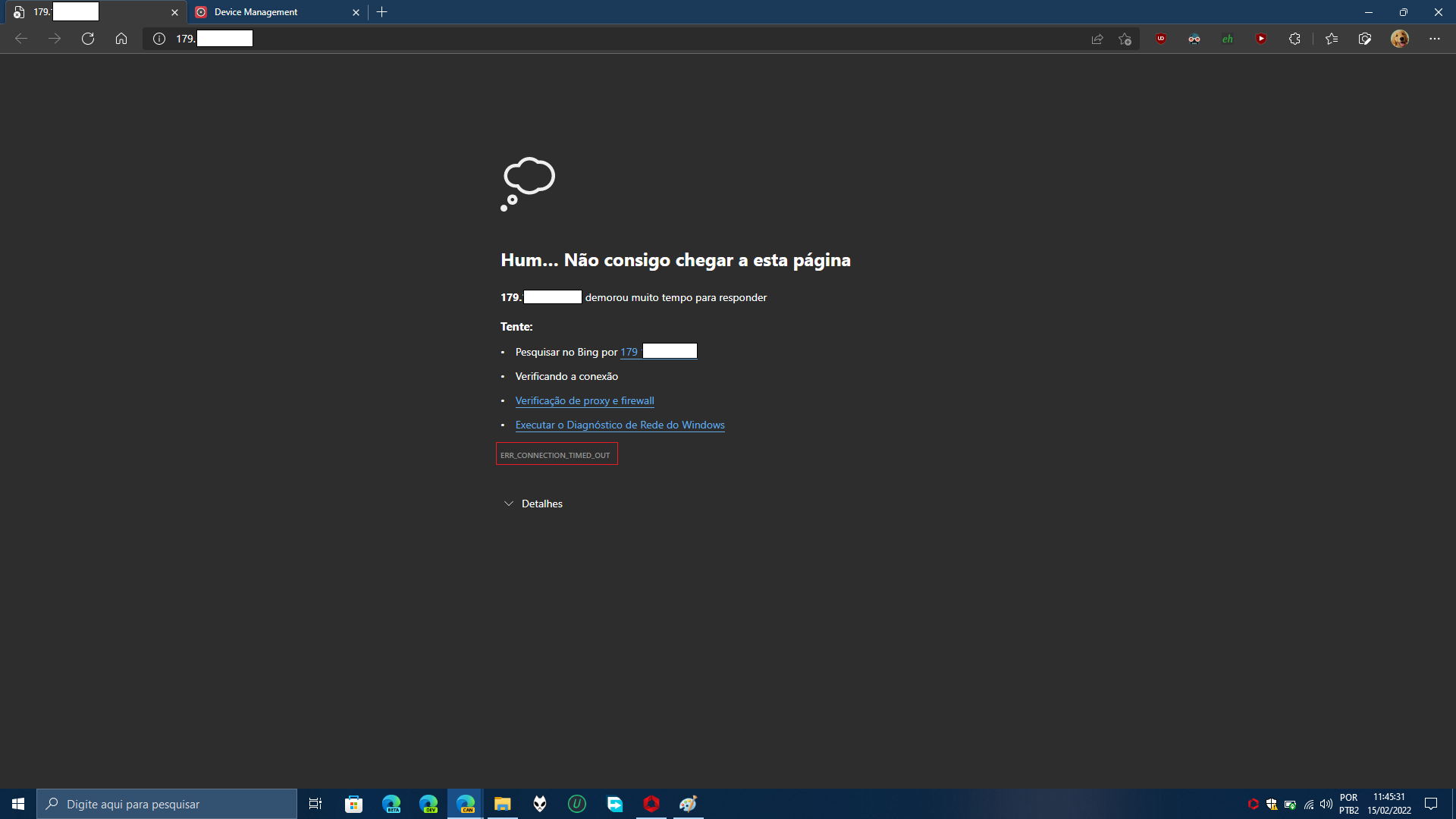1456x819 pixels.
Task: Go to the home page icon
Action: [121, 39]
